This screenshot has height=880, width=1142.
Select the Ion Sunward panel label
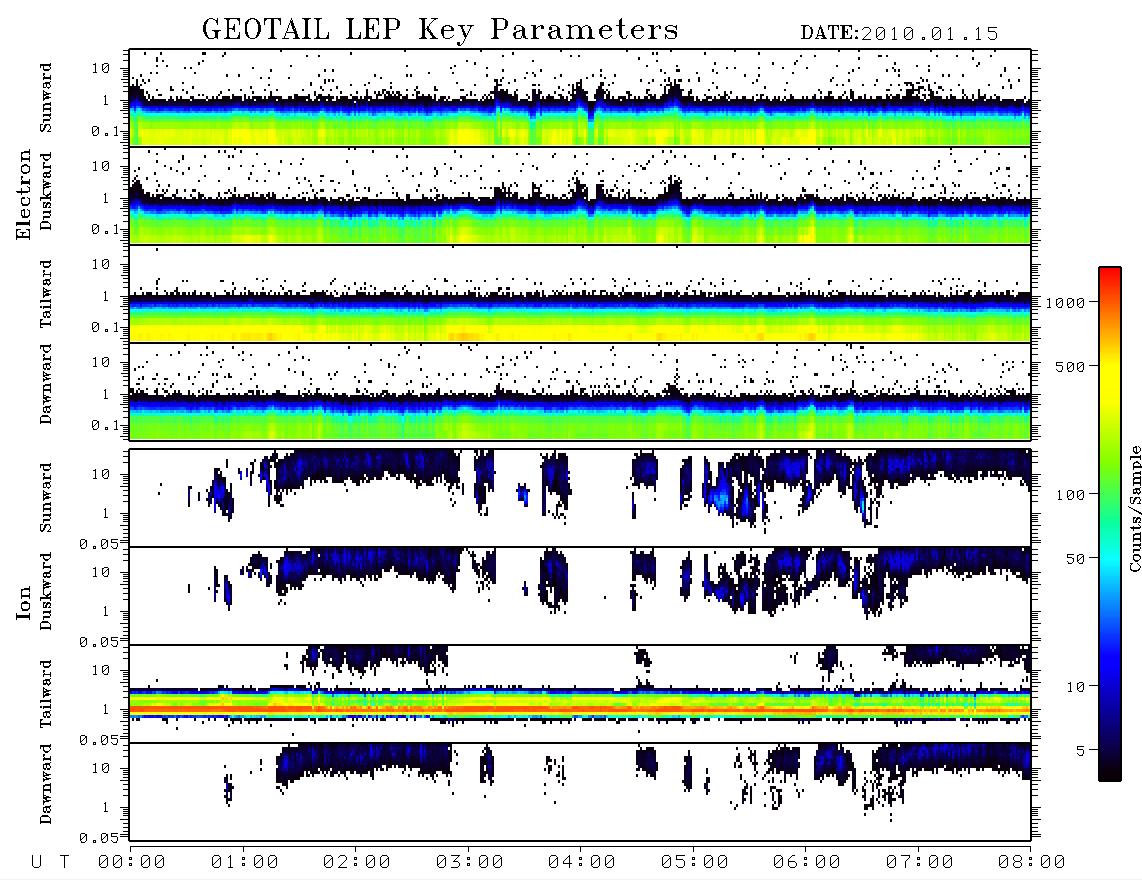point(46,498)
